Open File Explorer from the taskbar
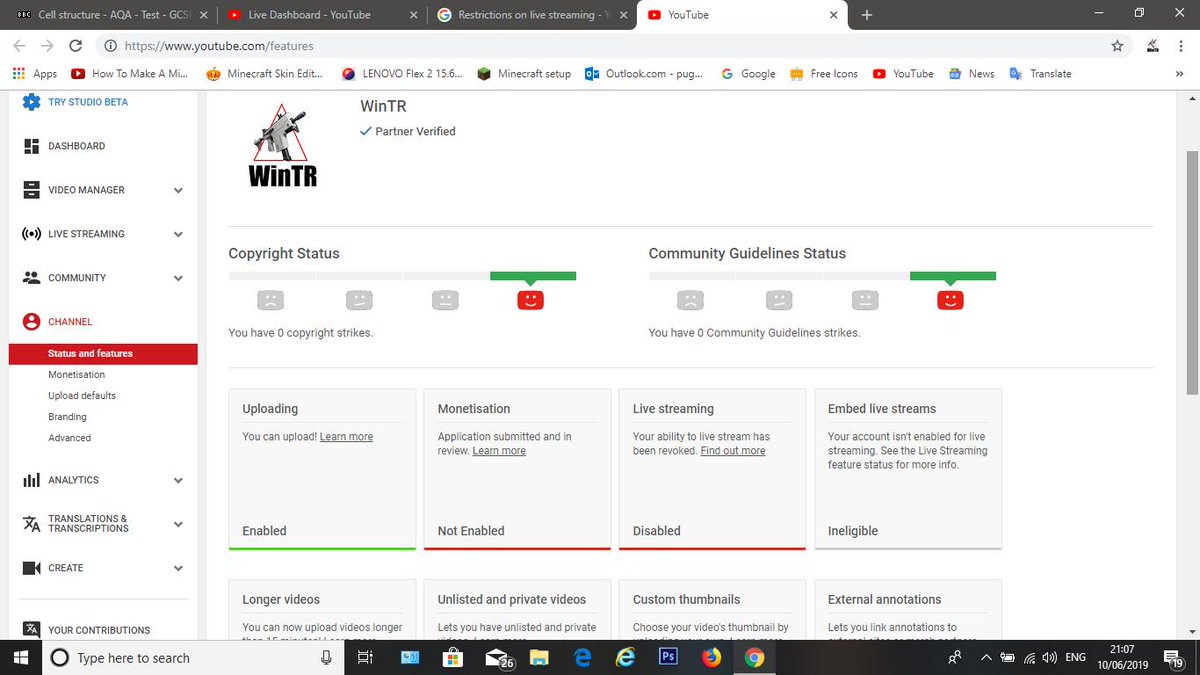 coord(540,657)
